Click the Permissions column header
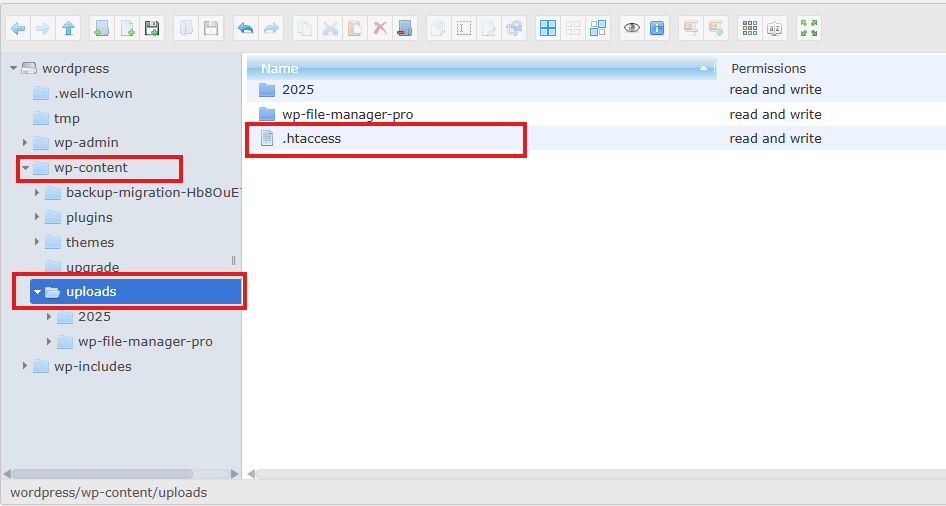The width and height of the screenshot is (946, 506). 768,69
